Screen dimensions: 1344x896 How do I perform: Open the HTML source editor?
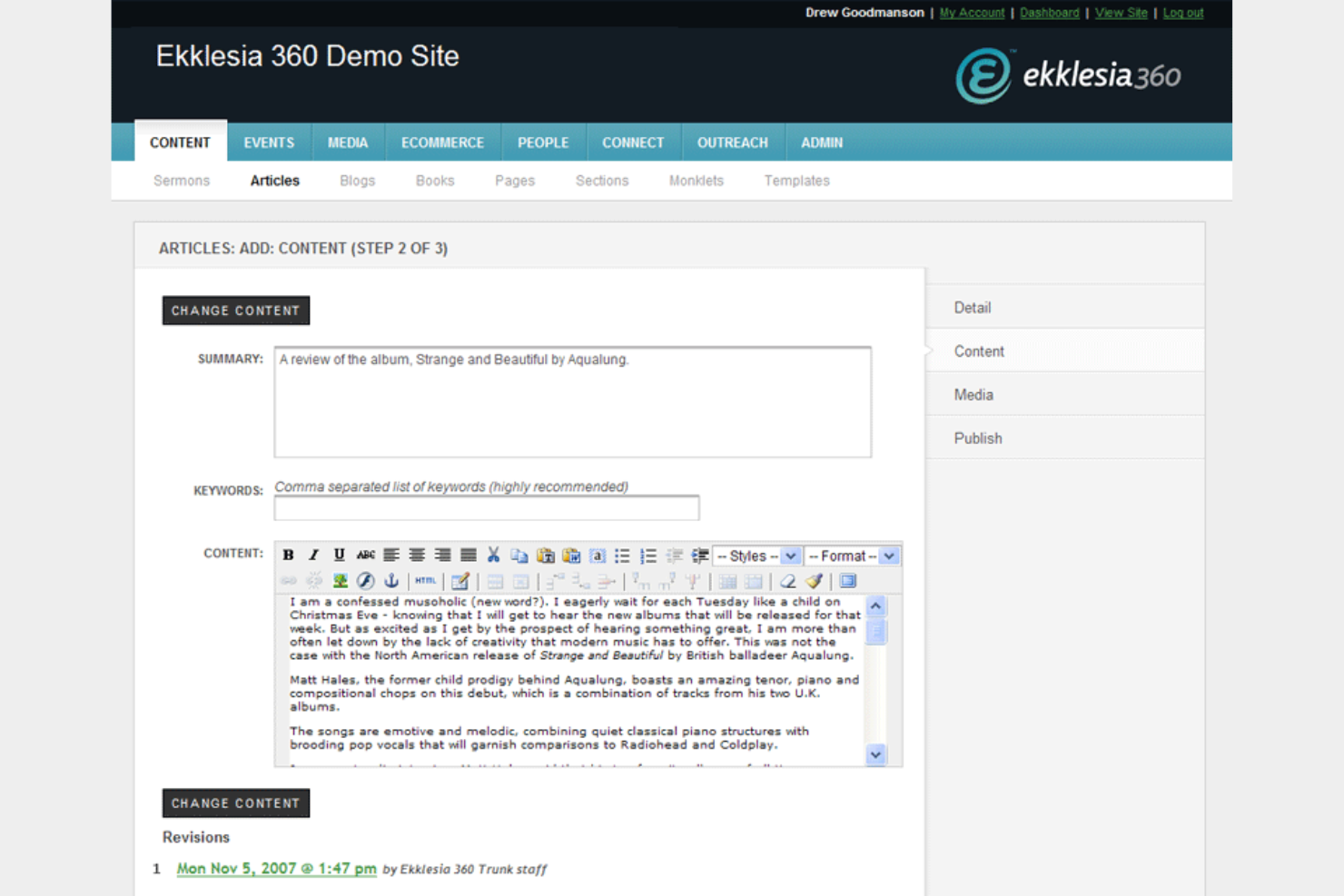pyautogui.click(x=425, y=581)
